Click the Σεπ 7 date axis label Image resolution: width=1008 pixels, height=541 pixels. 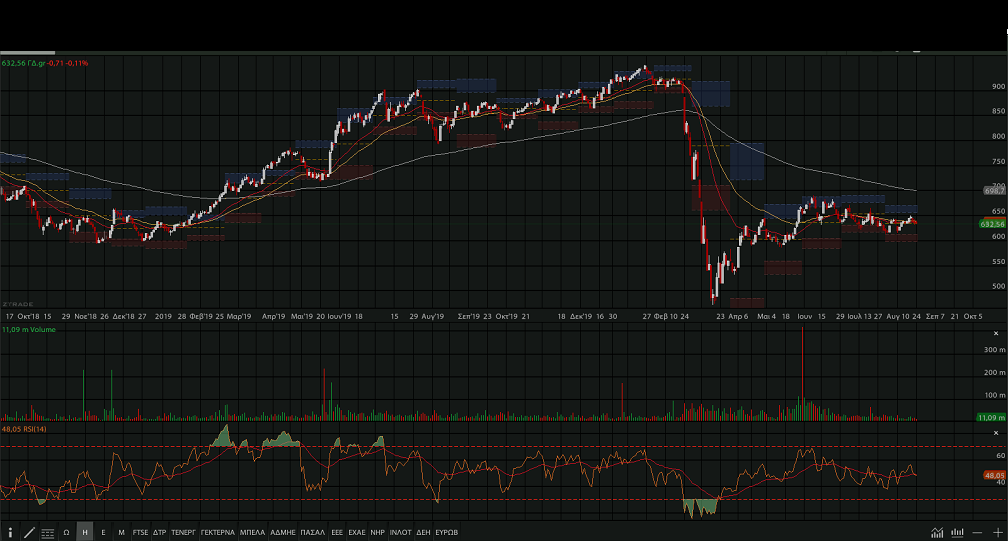935,317
